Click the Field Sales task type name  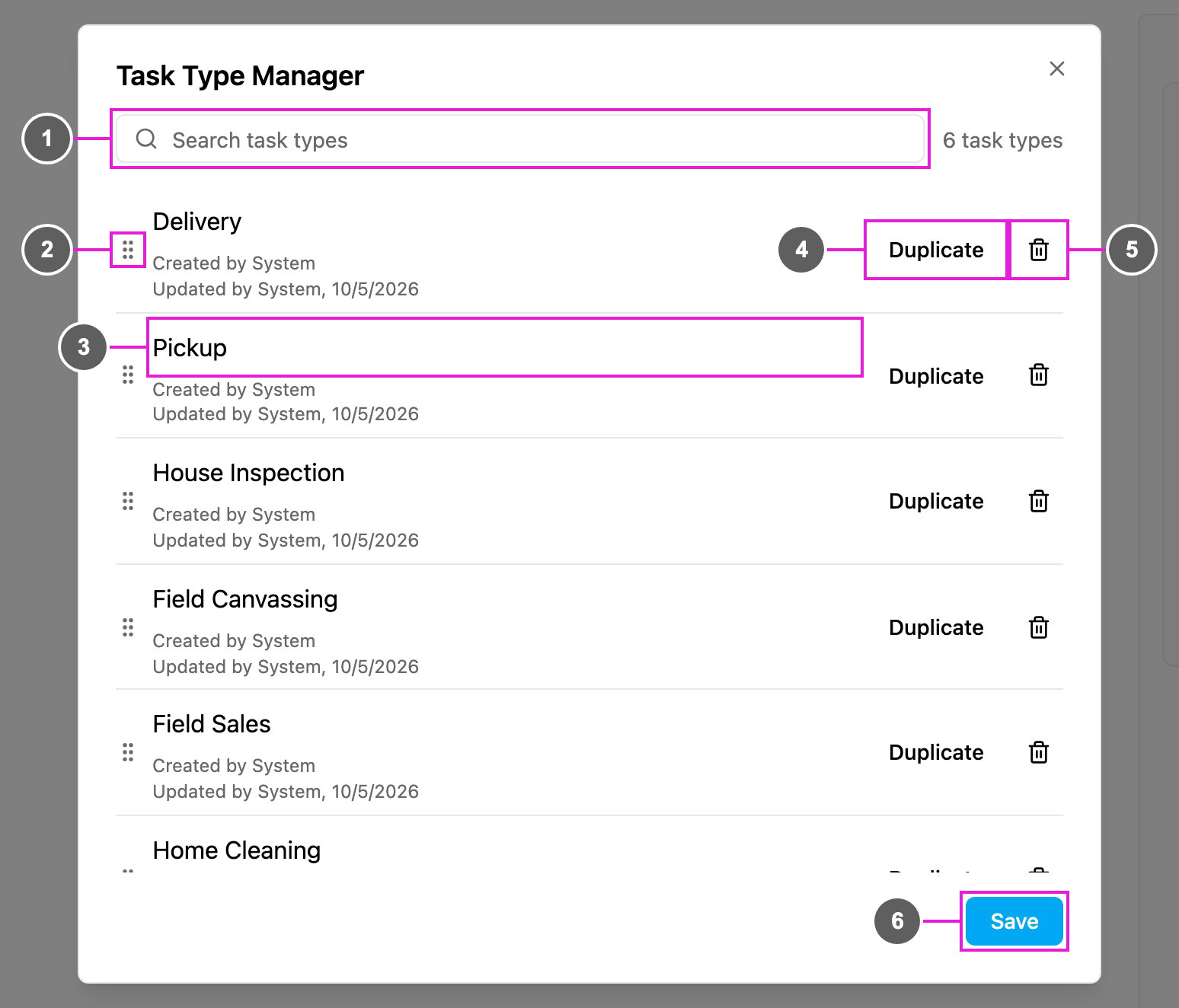click(212, 724)
